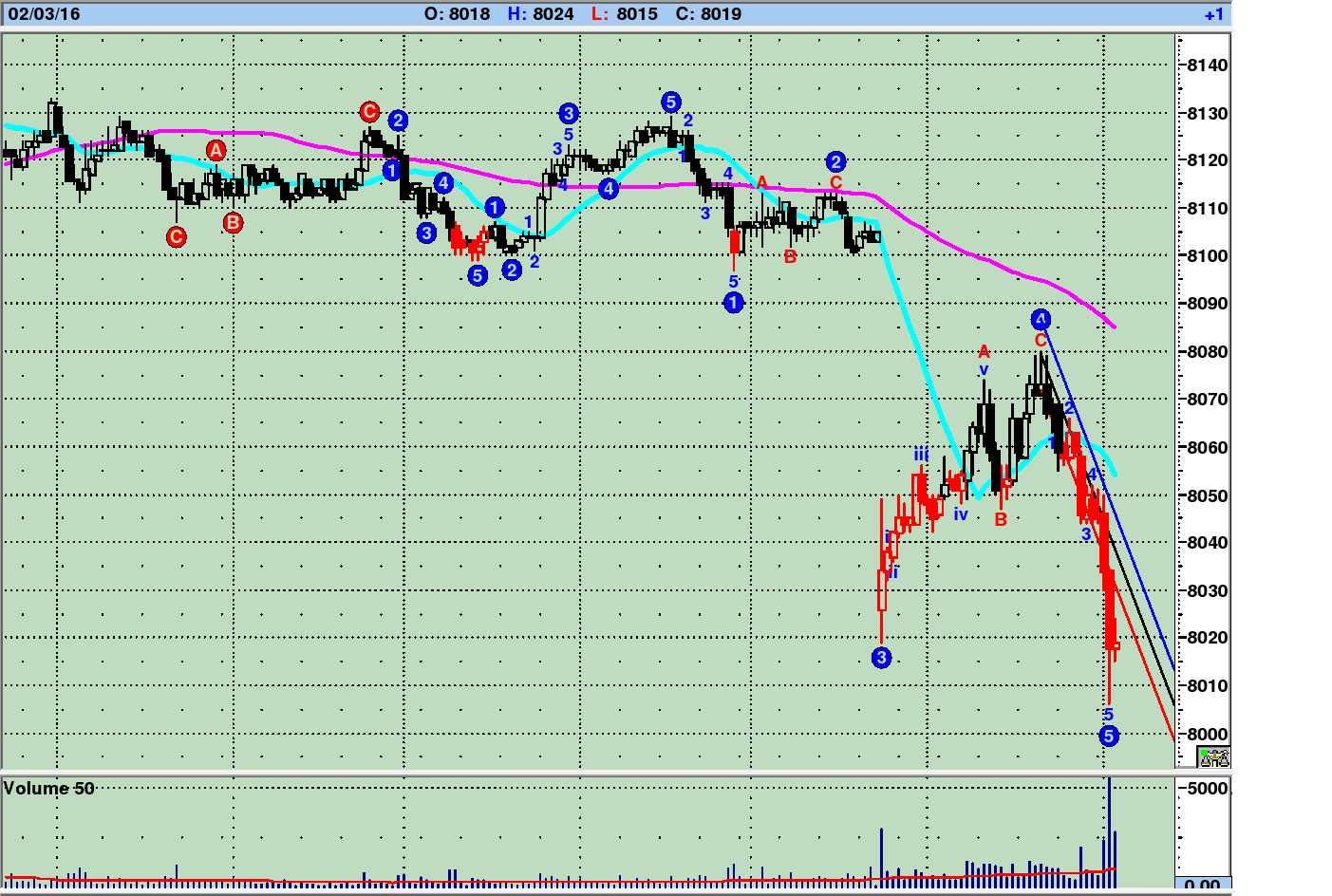Click the 8090 price axis label
Viewport: 1332px width, 896px height.
(1208, 304)
